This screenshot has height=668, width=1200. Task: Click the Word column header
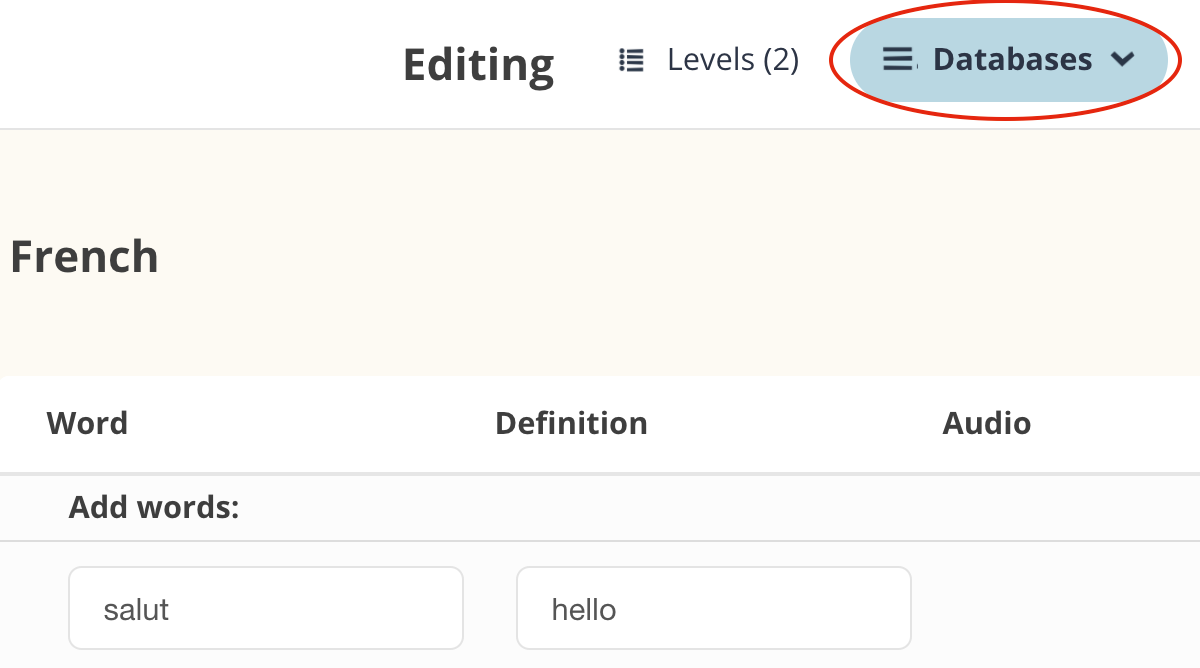[87, 423]
